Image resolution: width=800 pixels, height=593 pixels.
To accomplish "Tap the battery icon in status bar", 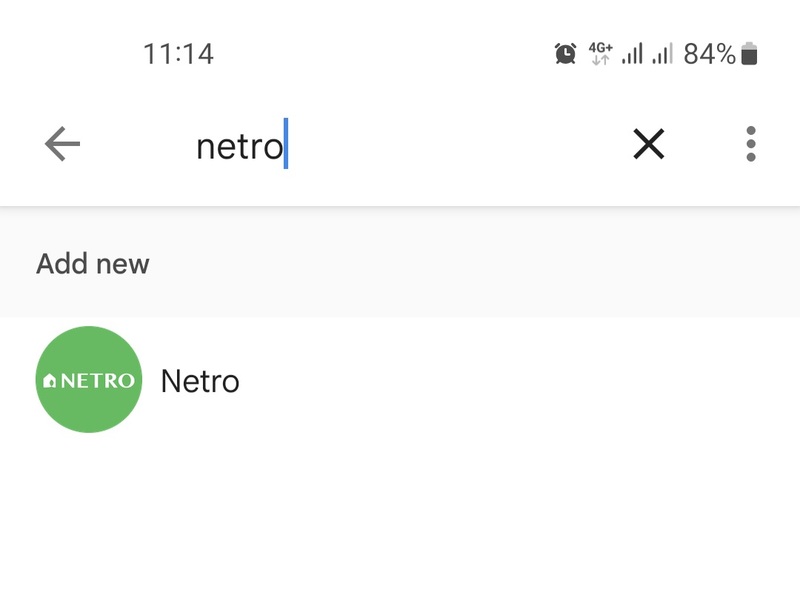I will (749, 54).
